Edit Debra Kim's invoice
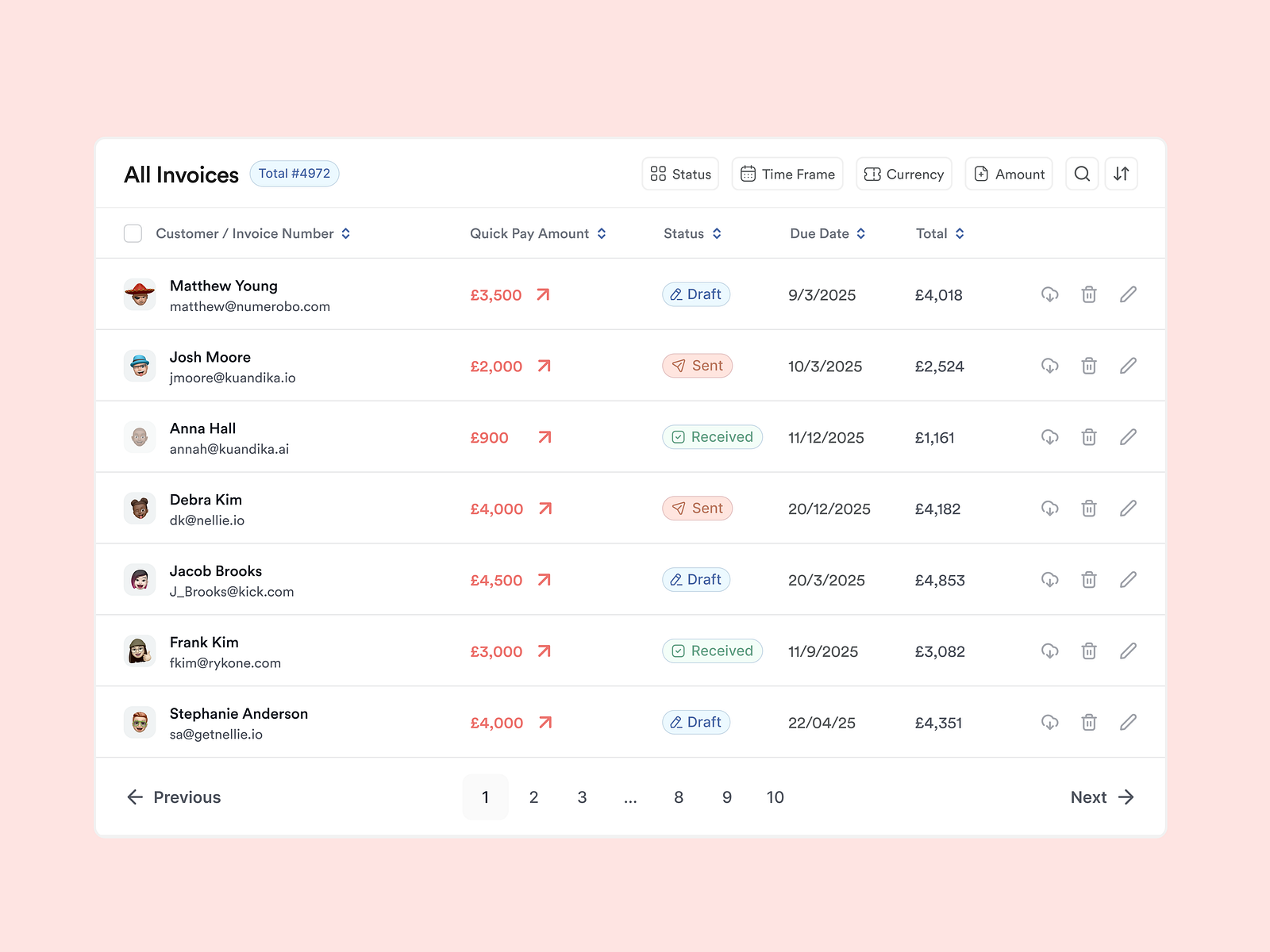The height and width of the screenshot is (952, 1270). pos(1128,509)
